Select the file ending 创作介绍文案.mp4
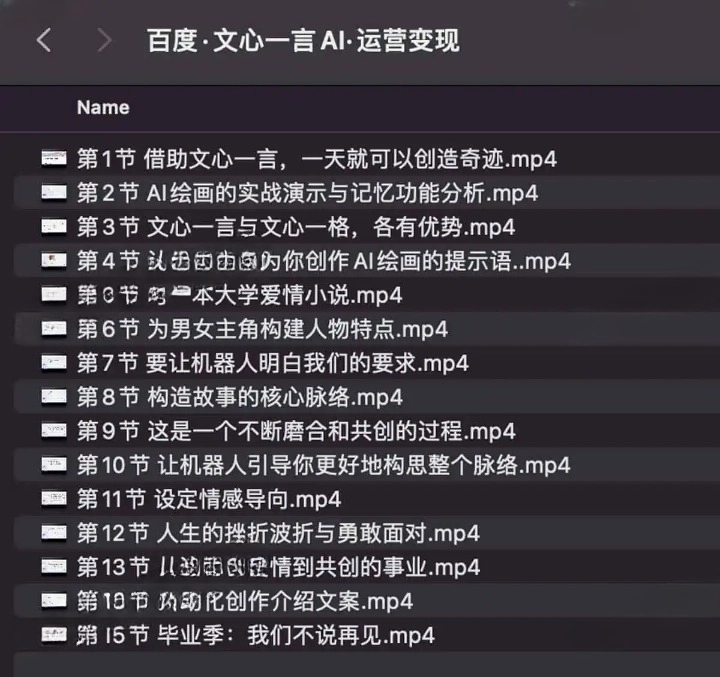 coord(245,601)
